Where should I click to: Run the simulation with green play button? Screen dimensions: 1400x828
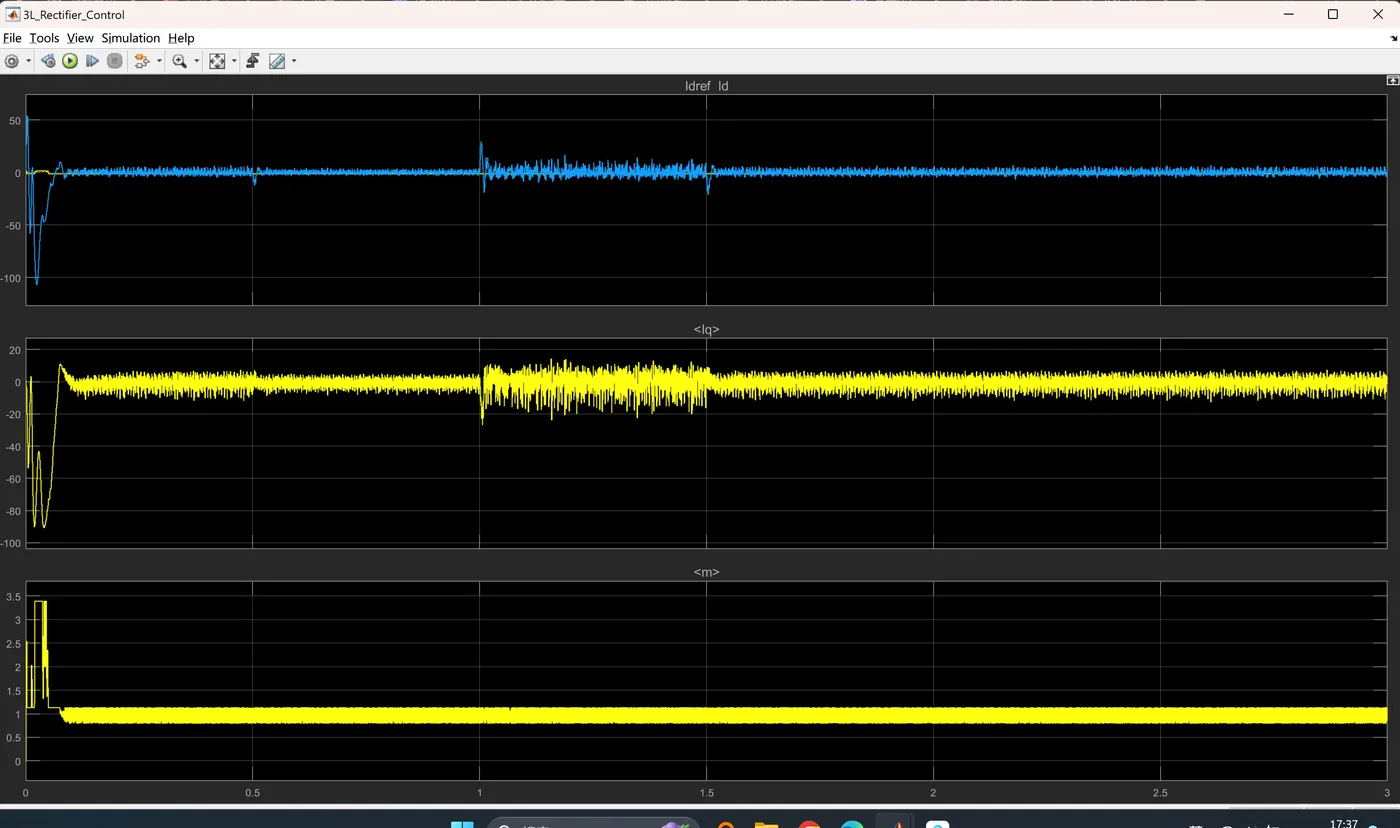(x=70, y=61)
